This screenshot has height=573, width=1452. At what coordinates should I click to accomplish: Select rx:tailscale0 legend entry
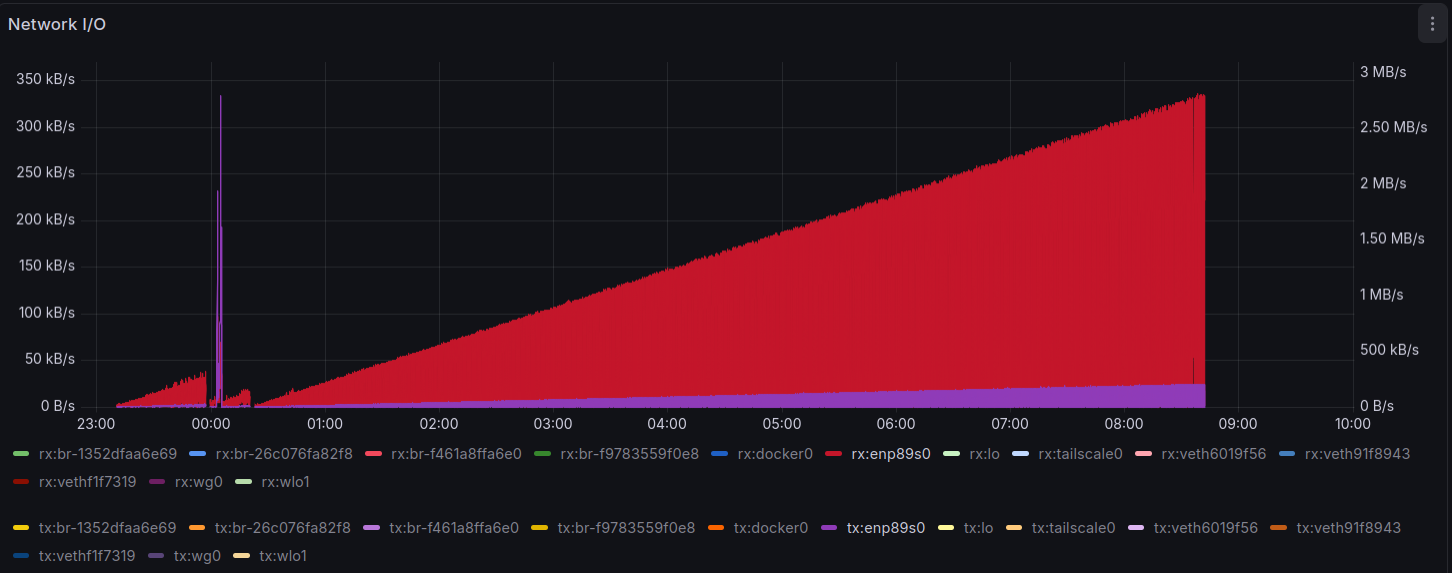coord(1076,454)
